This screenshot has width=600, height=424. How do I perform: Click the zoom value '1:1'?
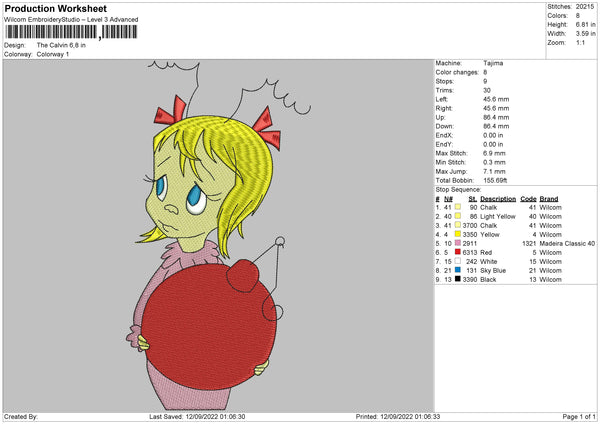580,42
